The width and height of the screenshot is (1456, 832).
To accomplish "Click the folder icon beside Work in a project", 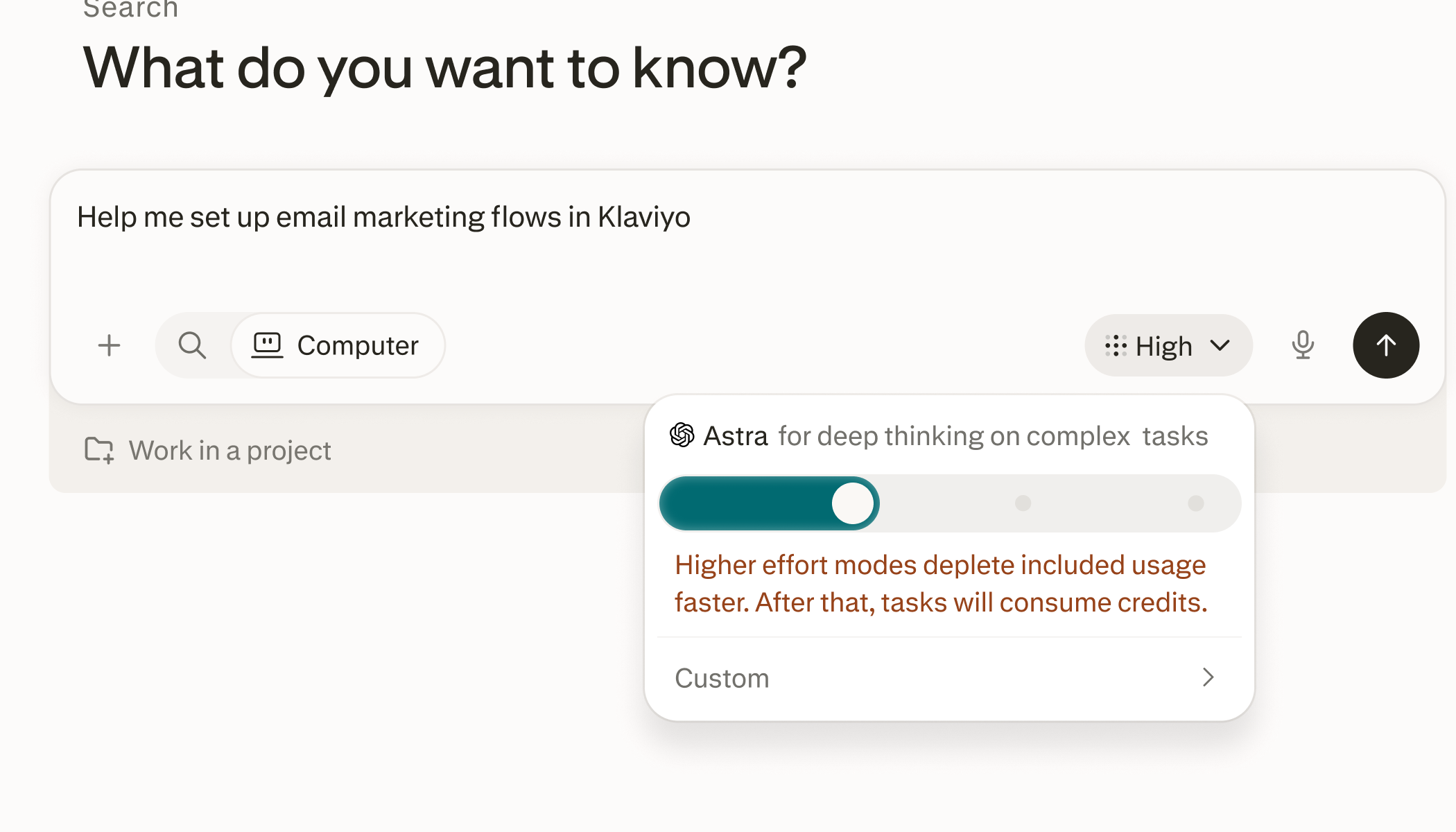I will (99, 450).
